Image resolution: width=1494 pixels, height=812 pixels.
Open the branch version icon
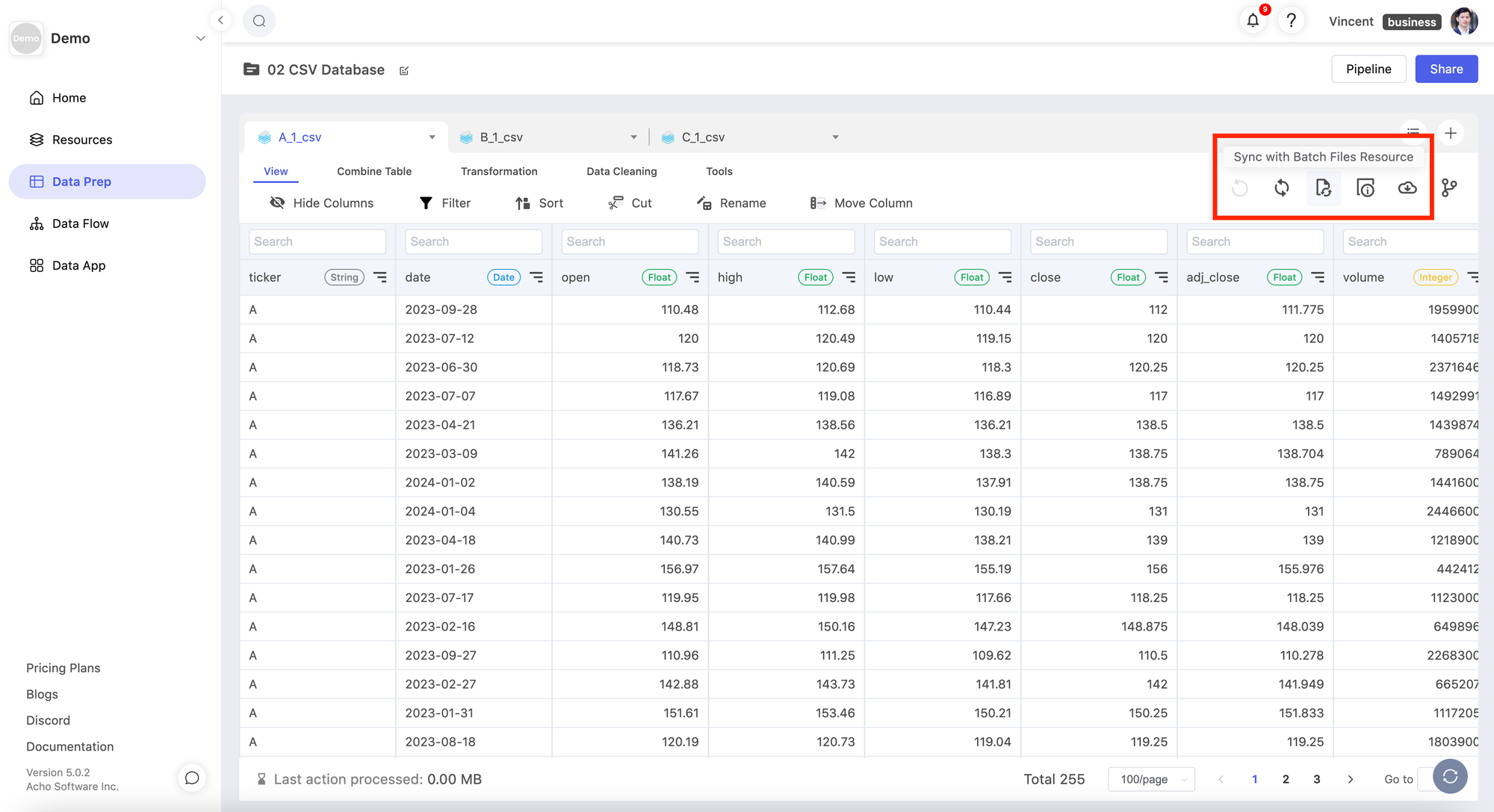point(1449,188)
